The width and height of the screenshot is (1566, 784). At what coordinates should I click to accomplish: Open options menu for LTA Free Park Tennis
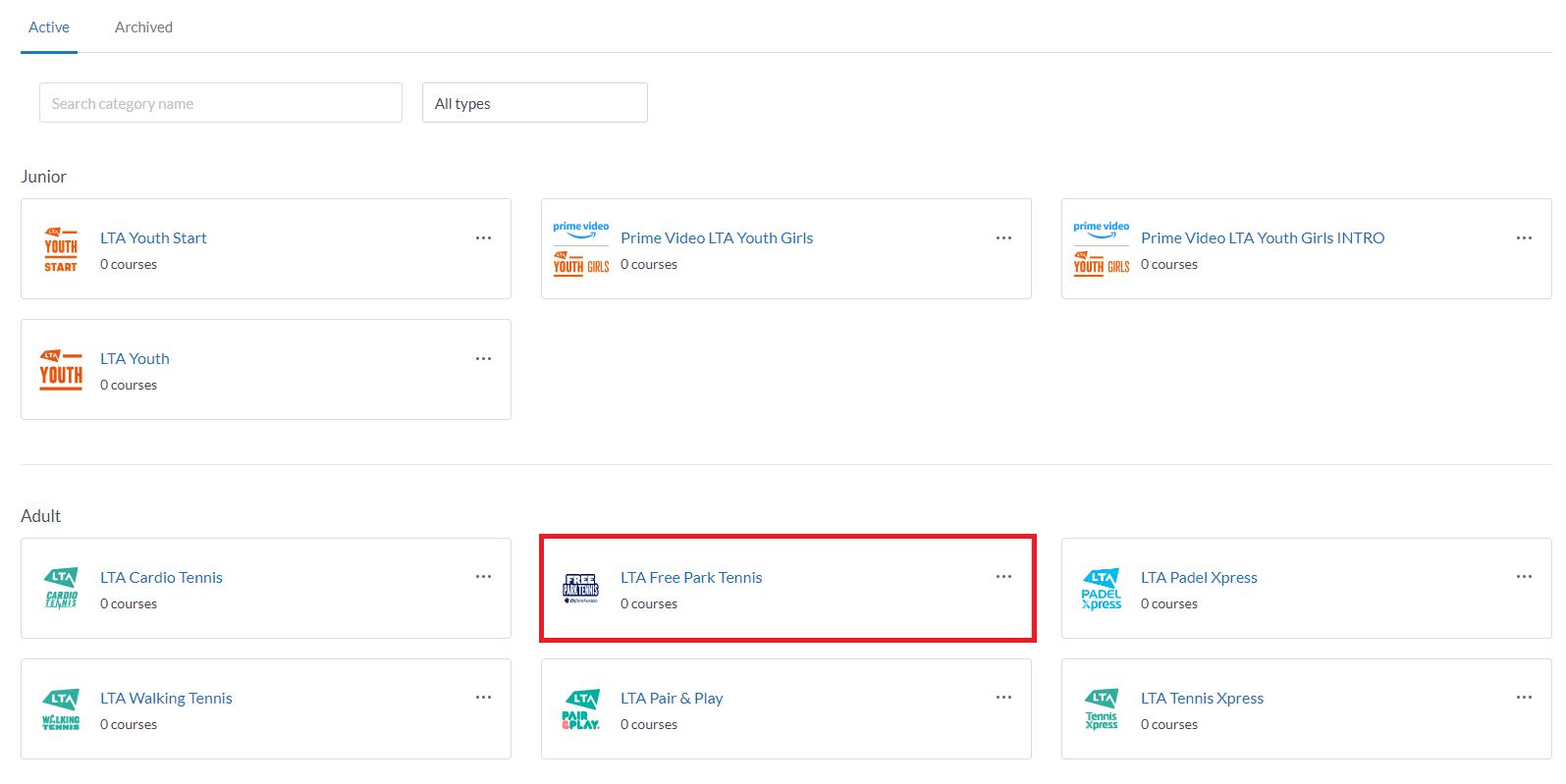click(x=1003, y=576)
